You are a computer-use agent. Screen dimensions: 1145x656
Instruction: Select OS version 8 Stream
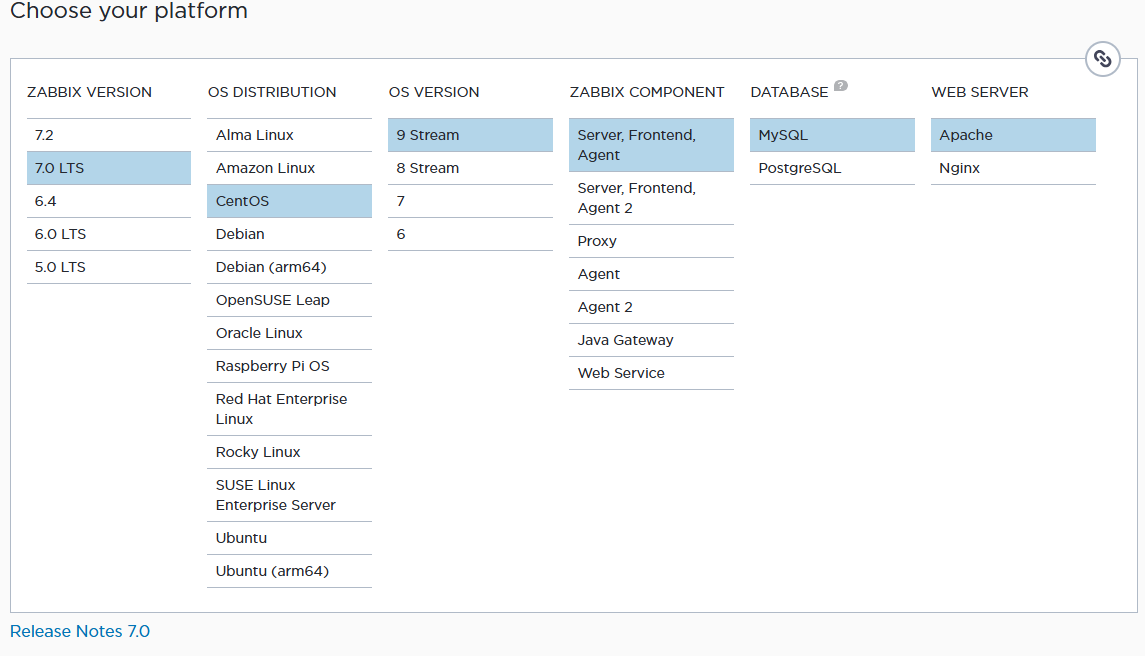(470, 168)
